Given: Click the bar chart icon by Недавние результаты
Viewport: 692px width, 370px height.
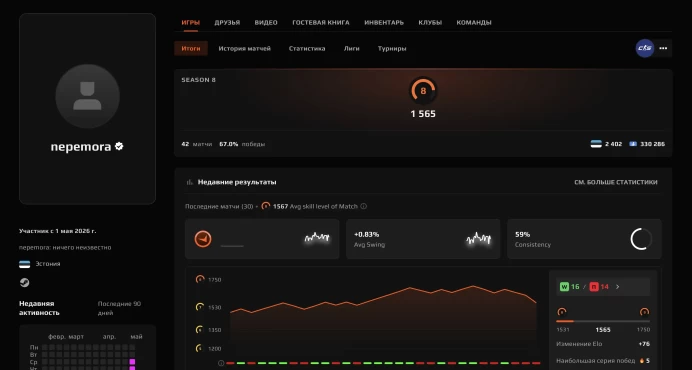Looking at the screenshot, I should click(190, 182).
